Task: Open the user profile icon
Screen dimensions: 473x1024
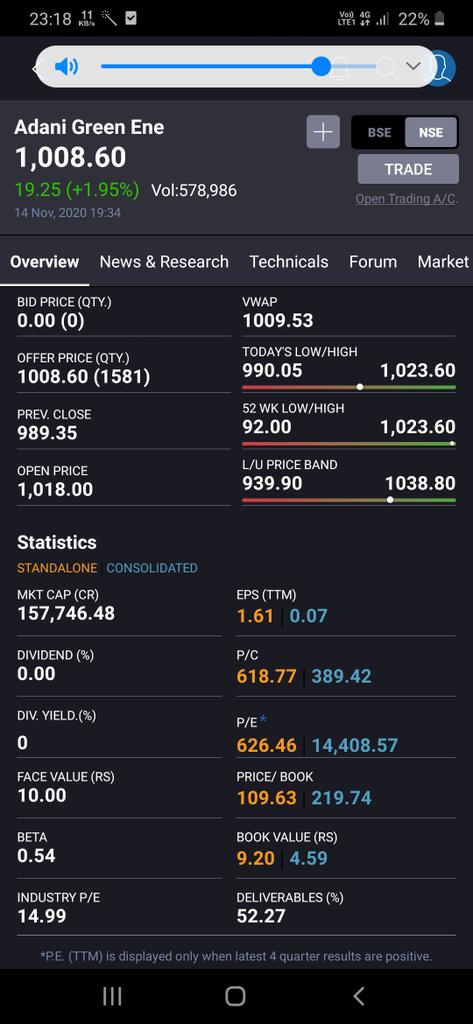Action: (440, 67)
